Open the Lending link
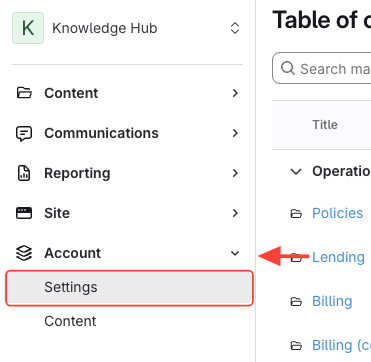 (338, 257)
